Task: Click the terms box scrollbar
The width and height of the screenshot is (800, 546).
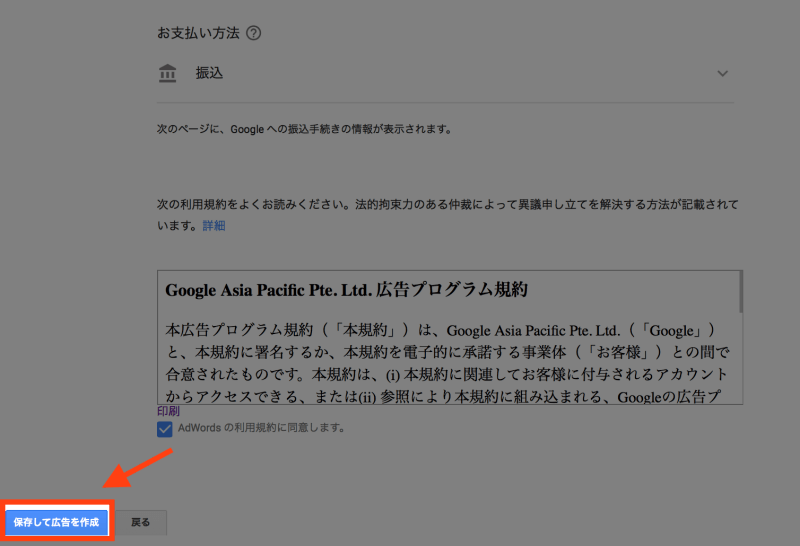Action: [x=740, y=292]
